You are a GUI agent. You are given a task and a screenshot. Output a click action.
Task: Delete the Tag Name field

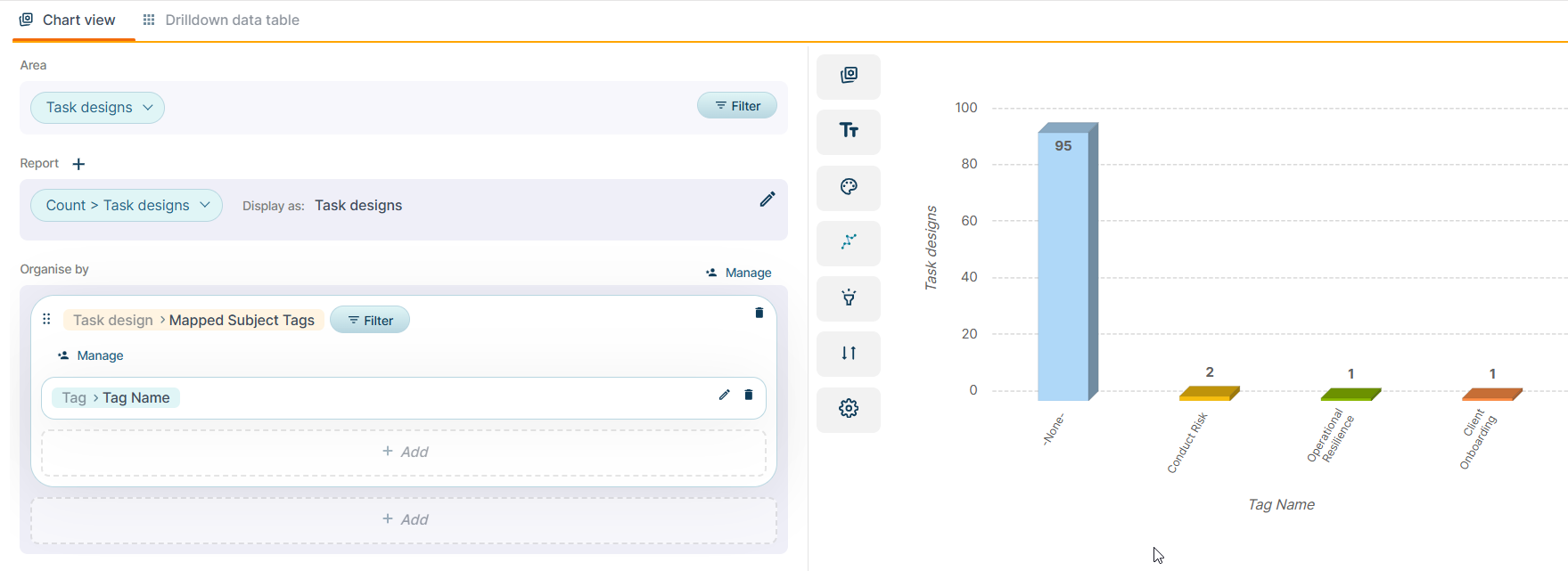tap(748, 395)
